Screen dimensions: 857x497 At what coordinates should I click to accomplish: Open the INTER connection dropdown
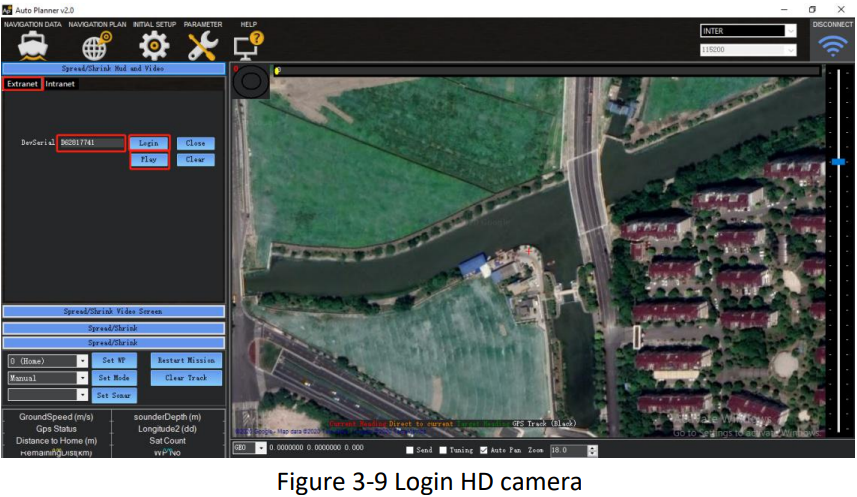pos(790,31)
